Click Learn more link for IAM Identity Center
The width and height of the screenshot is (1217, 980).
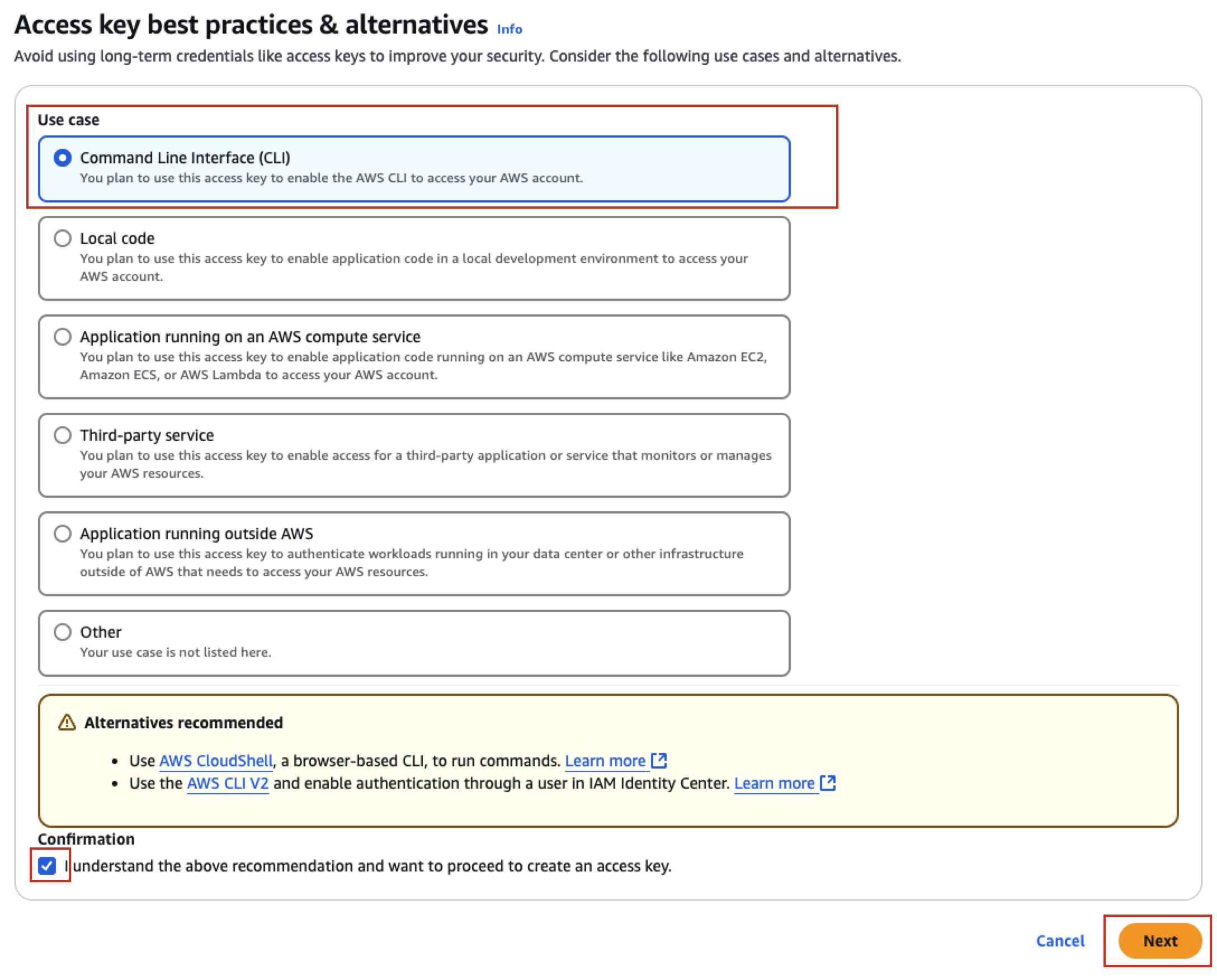coord(774,784)
